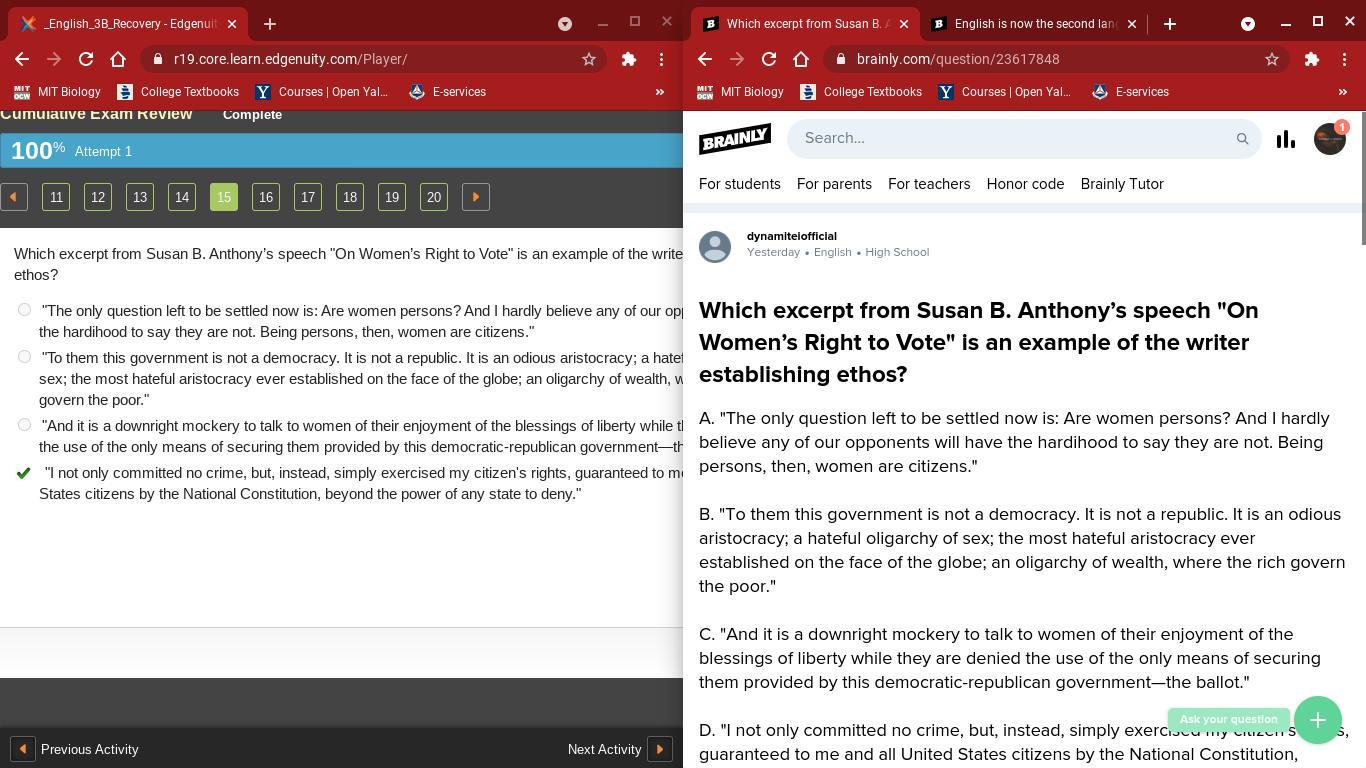Select the Edgenuity English 3B Recovery tab
This screenshot has width=1366, height=768.
tap(130, 24)
